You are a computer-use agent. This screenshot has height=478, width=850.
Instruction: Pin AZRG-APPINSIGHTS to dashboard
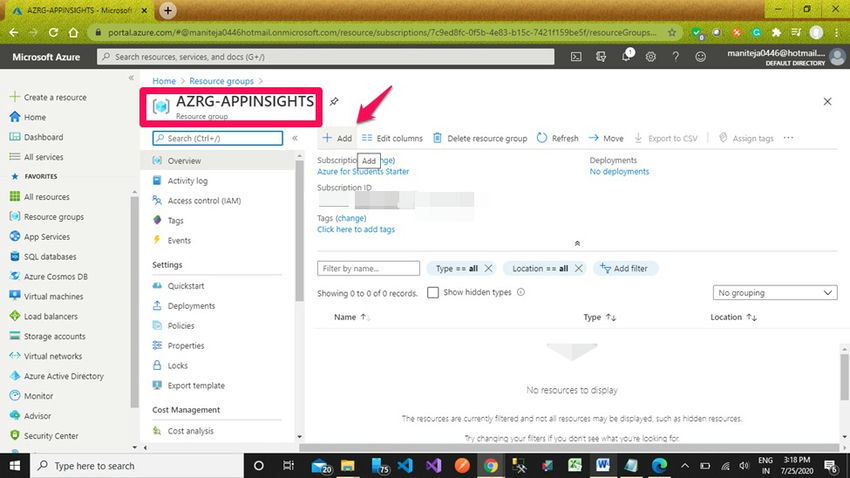pos(334,101)
